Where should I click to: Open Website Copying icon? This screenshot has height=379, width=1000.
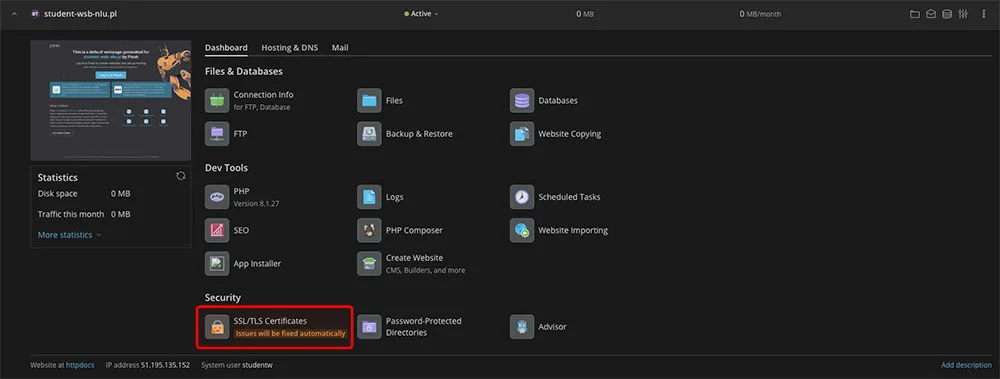[x=522, y=134]
